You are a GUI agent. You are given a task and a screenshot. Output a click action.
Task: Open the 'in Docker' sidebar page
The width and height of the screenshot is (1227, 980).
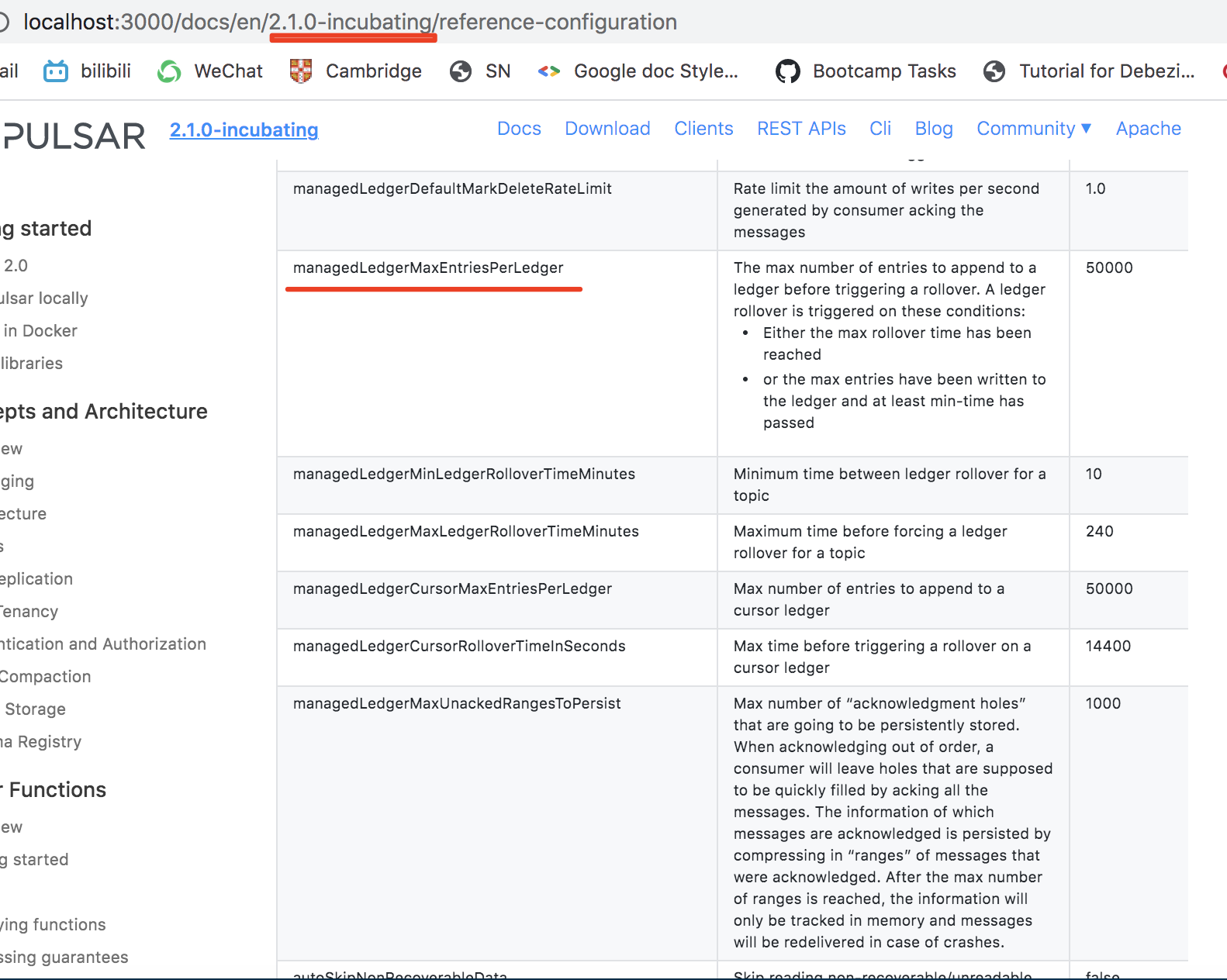click(40, 331)
